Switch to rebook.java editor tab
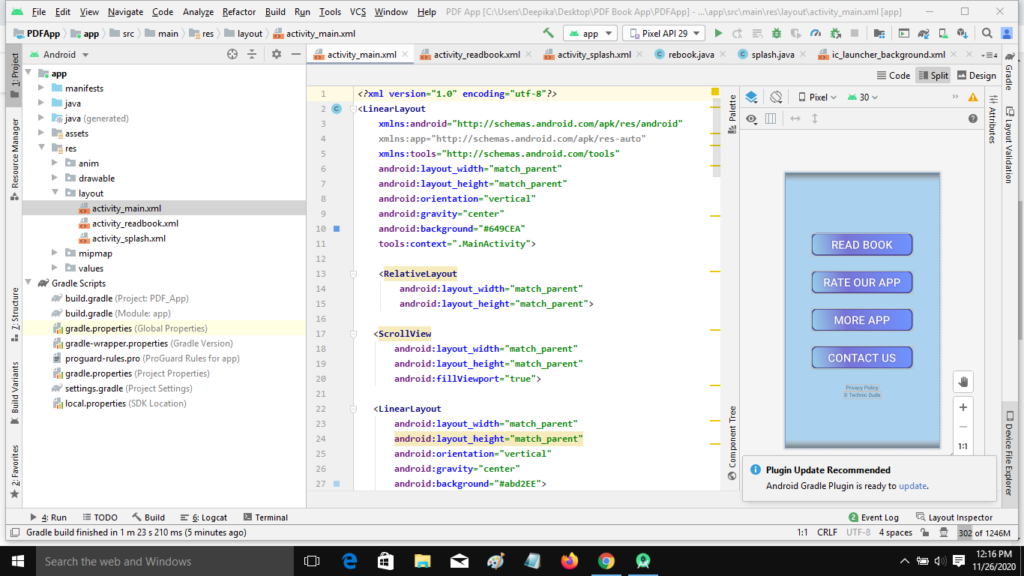Image resolution: width=1024 pixels, height=576 pixels. tap(691, 55)
